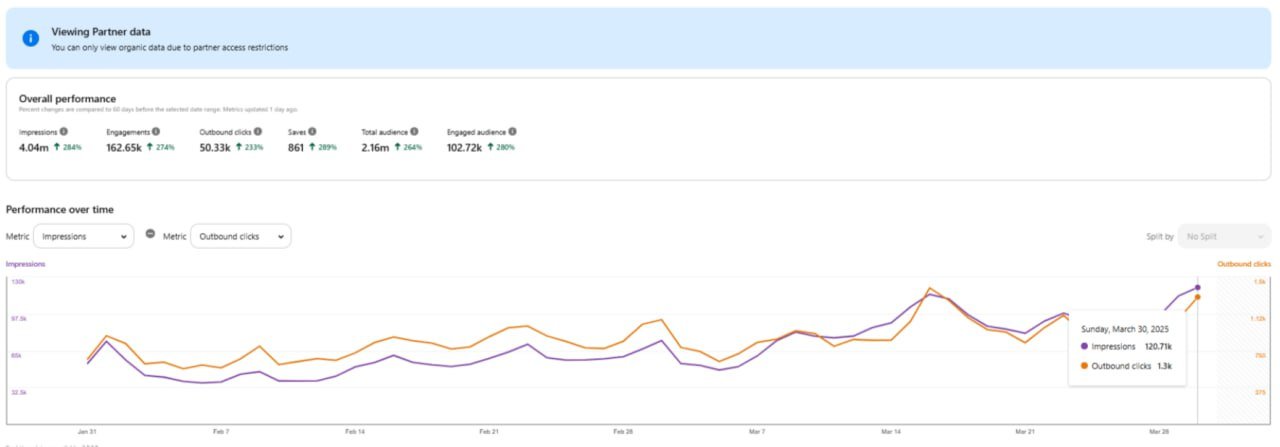Click the purple Impressions point on March 30
This screenshot has height=447, width=1280.
1197,288
